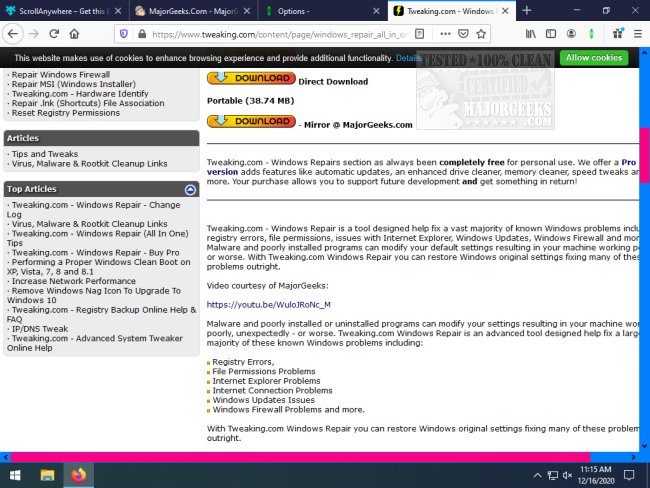
Task: Click Firefox icon in taskbar
Action: 78,475
